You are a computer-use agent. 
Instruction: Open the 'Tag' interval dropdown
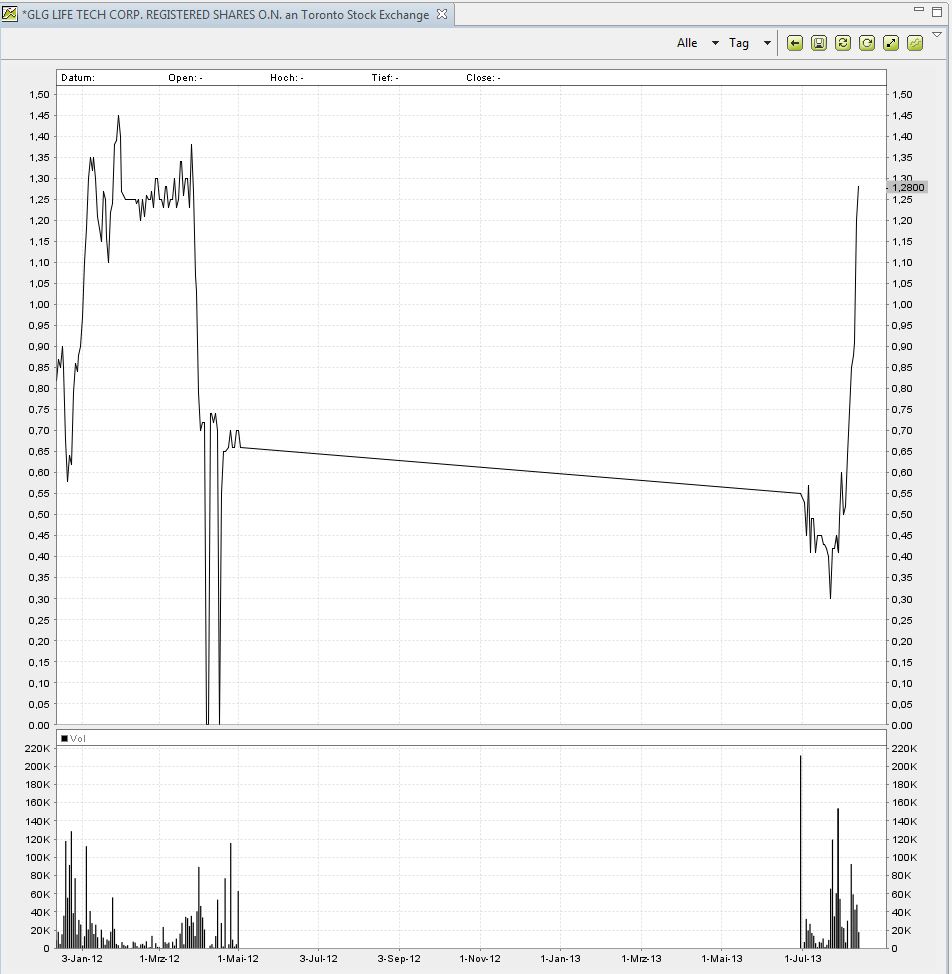tap(768, 43)
